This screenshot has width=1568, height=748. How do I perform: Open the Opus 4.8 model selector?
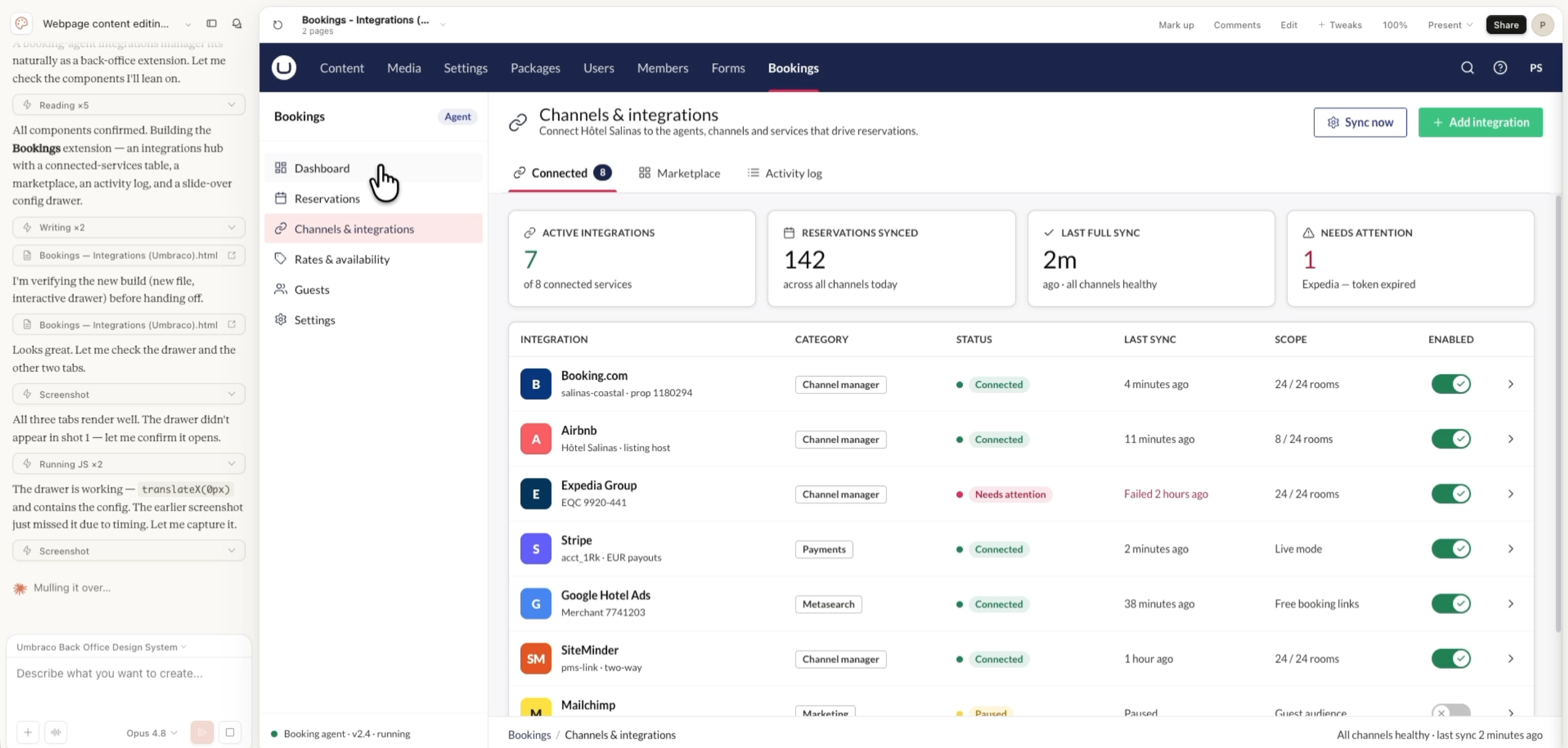click(x=152, y=732)
